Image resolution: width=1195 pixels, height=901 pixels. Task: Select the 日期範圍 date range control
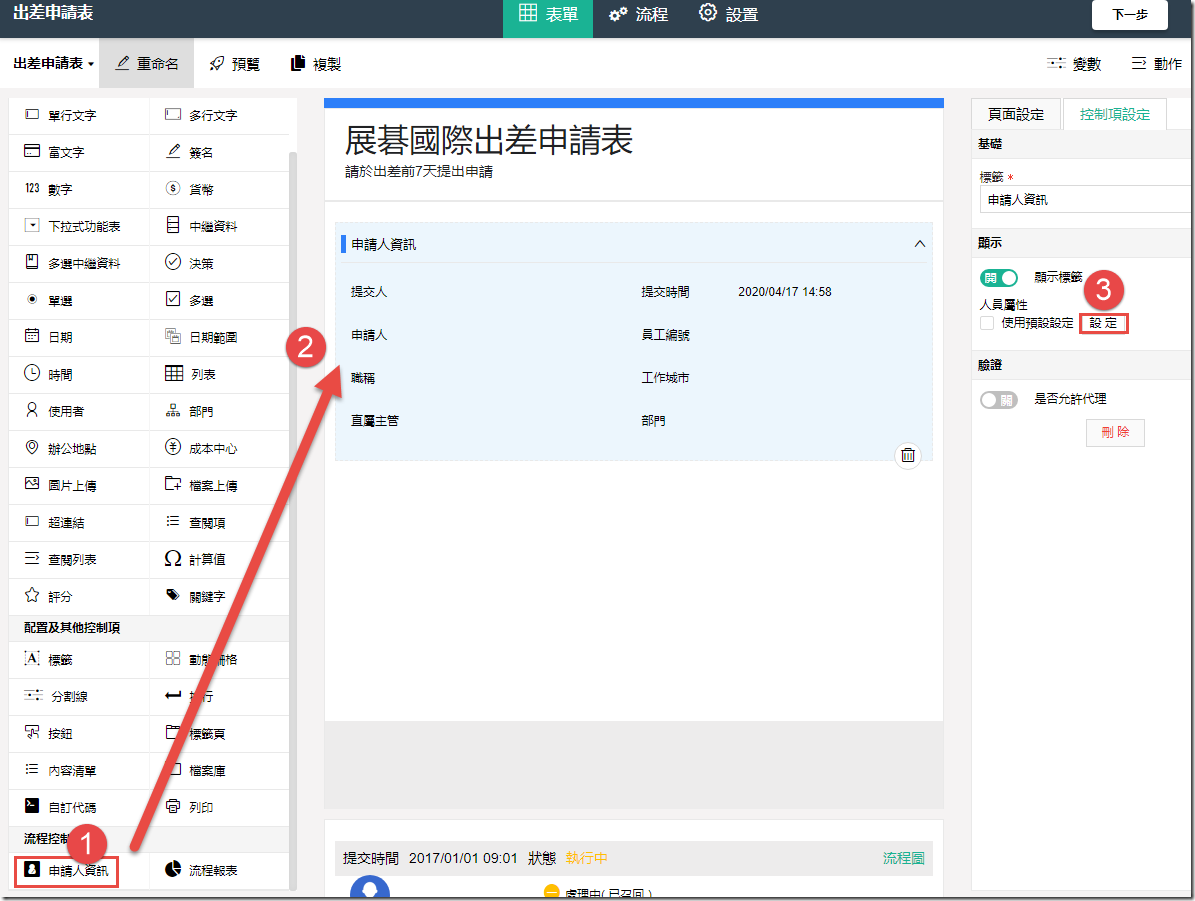click(219, 337)
